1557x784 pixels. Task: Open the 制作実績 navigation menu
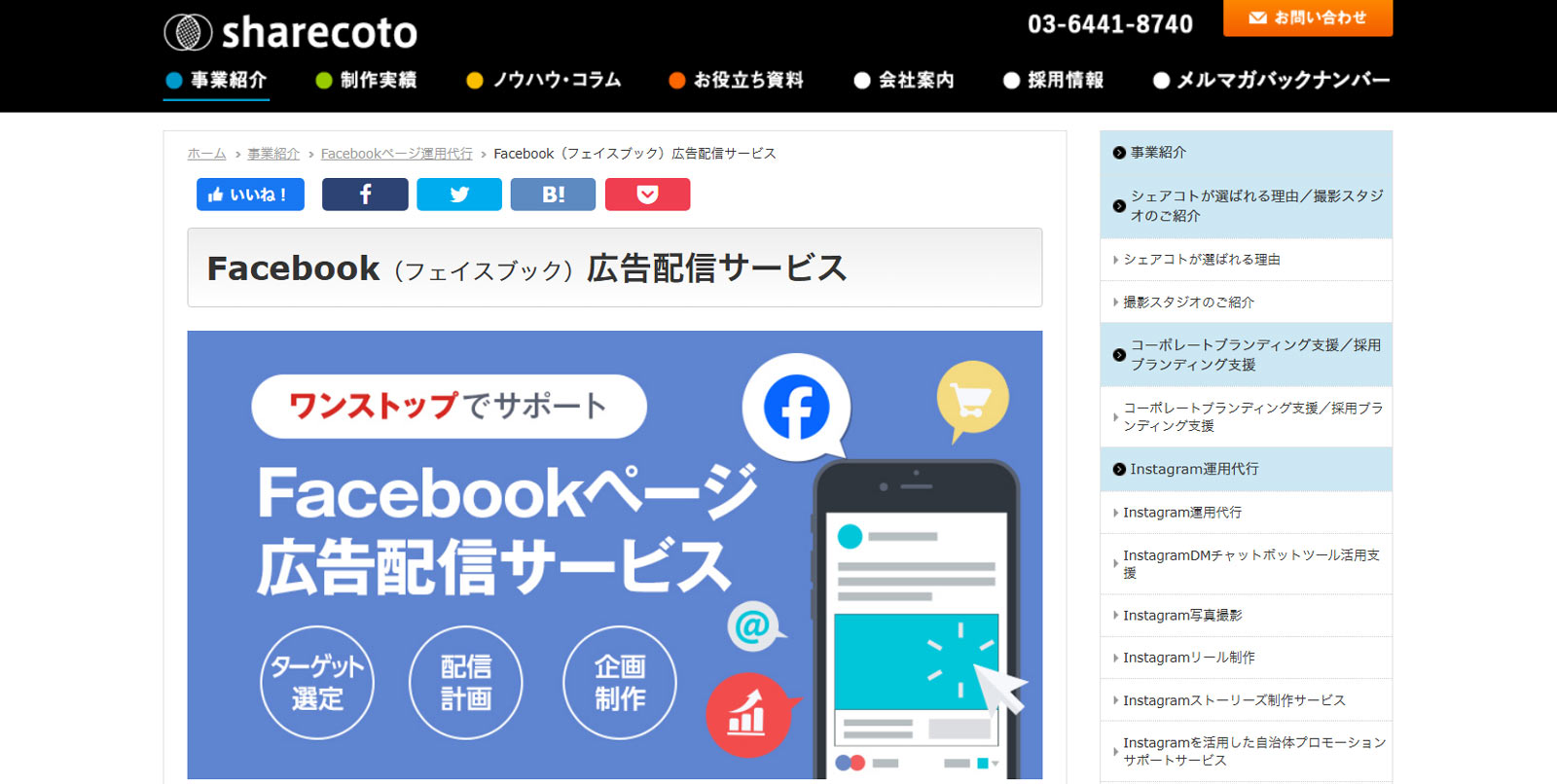(x=367, y=80)
